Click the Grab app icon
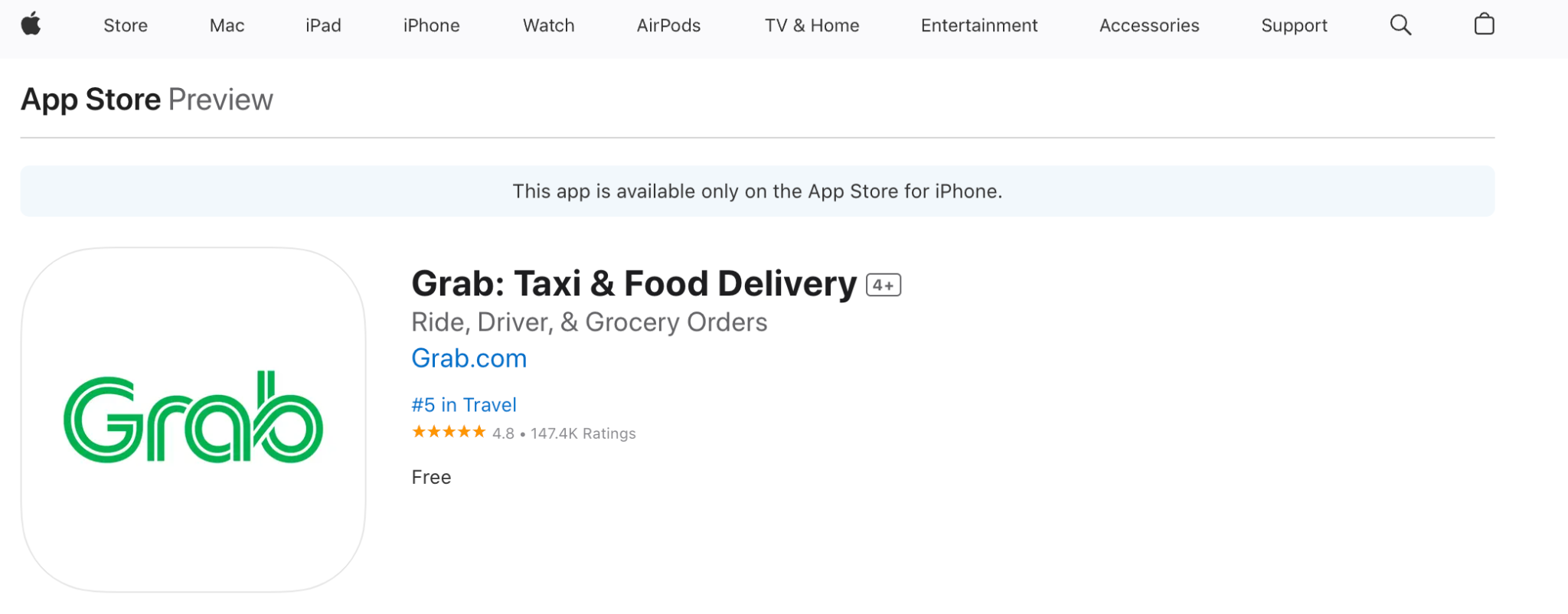Image resolution: width=1568 pixels, height=614 pixels. pos(193,419)
